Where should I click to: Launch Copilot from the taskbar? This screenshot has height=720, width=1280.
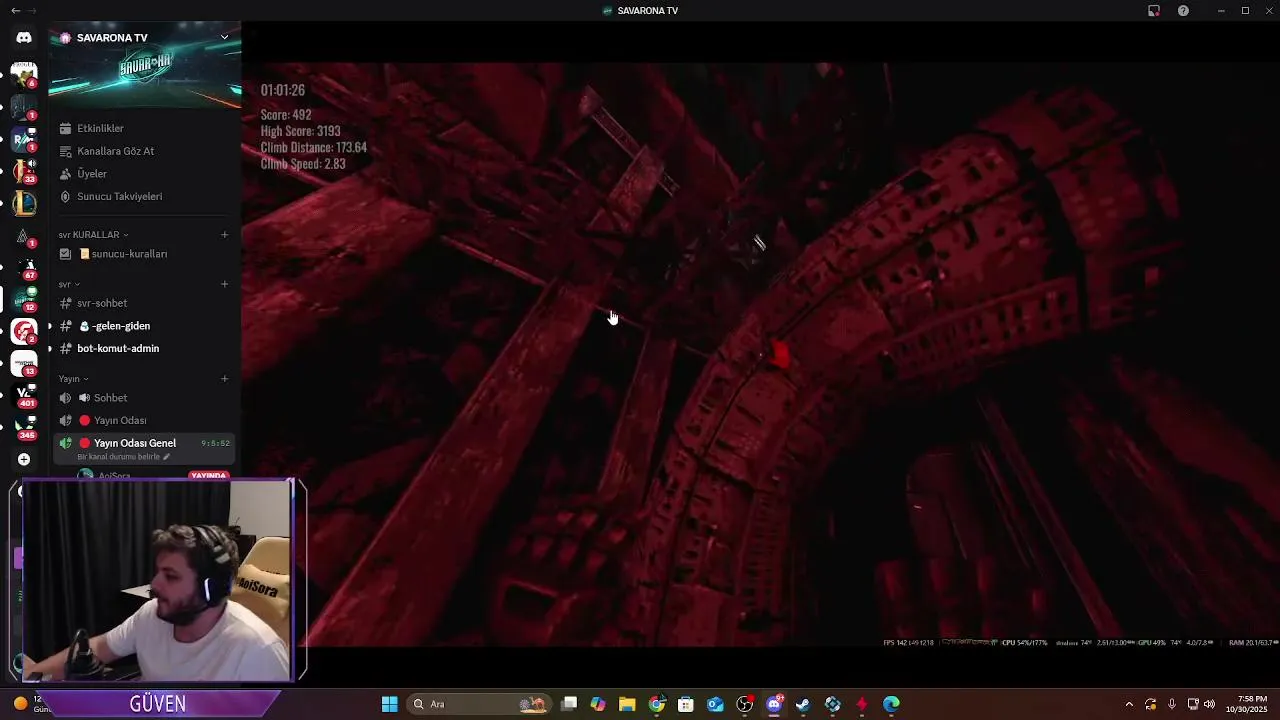(598, 704)
